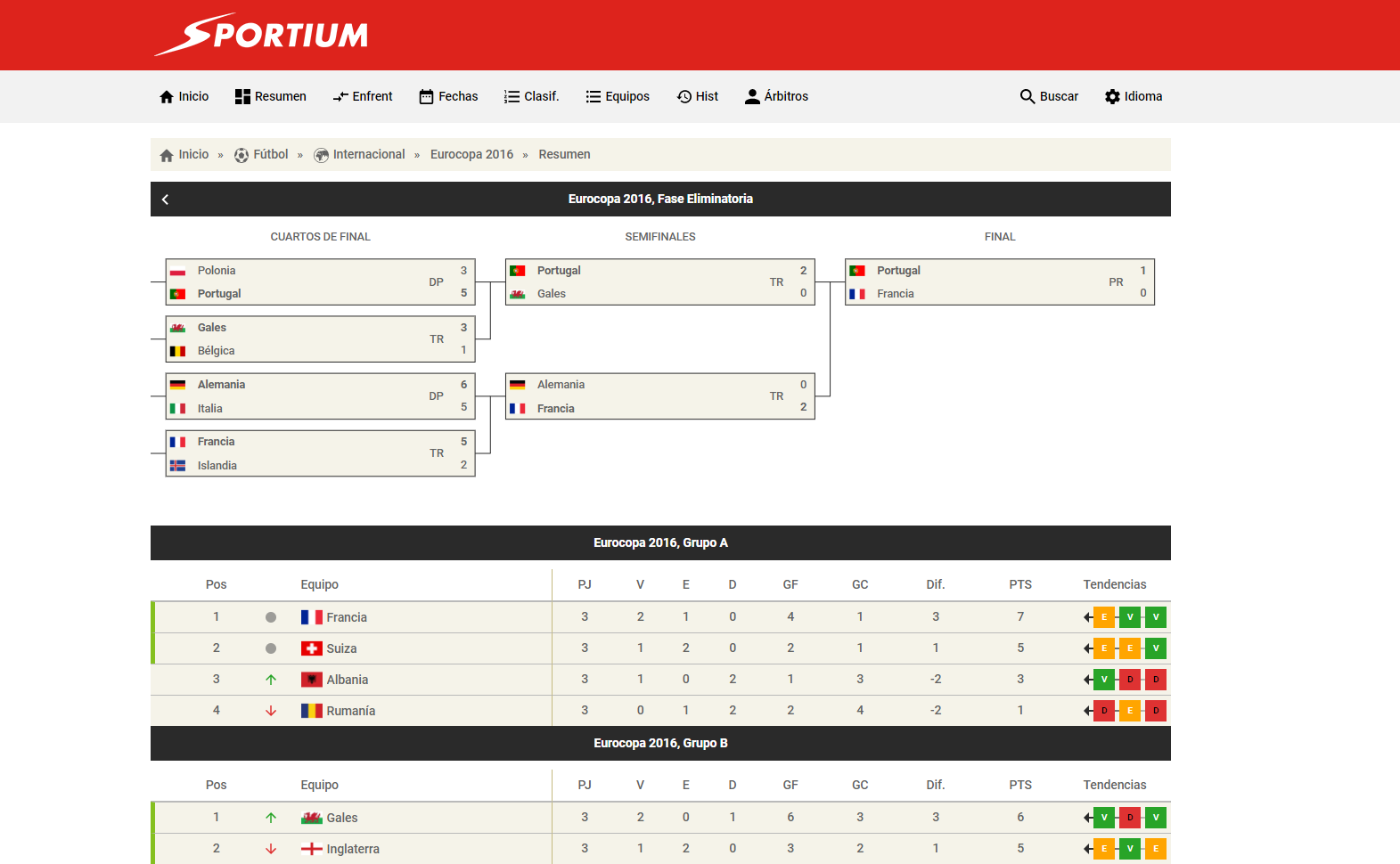Click the Sportium logo
This screenshot has width=1400, height=864.
pyautogui.click(x=261, y=35)
